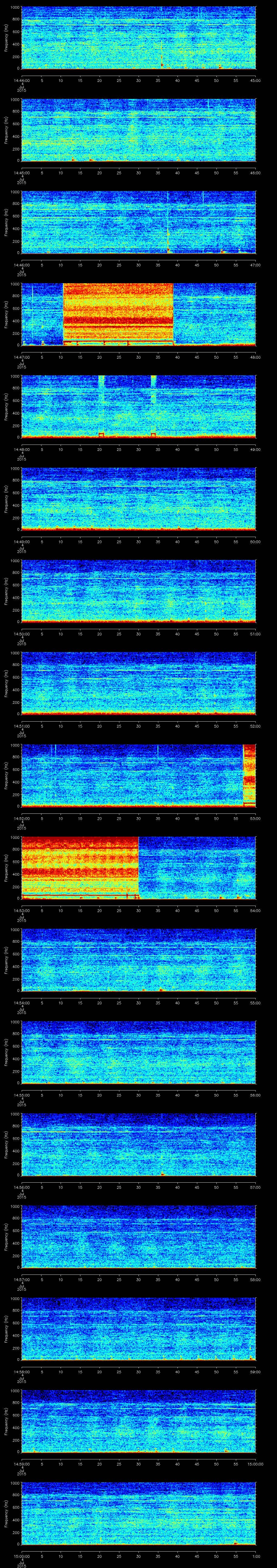Viewport: 277px width, 1568px height.
Task: Click the "14:57:00" time axis label
Action: (21, 1279)
